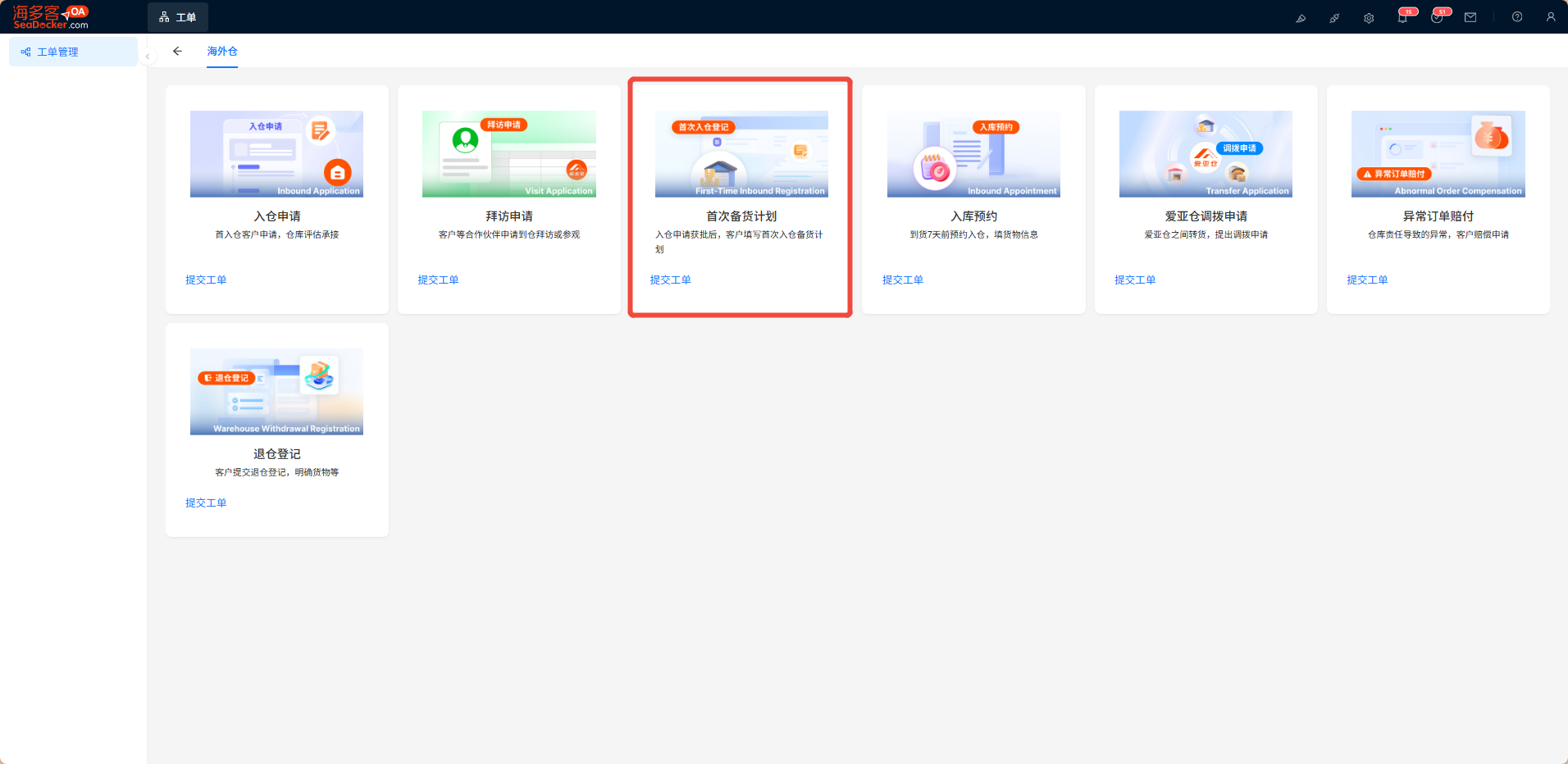Open the task checkmark icon showing 51

1438,17
